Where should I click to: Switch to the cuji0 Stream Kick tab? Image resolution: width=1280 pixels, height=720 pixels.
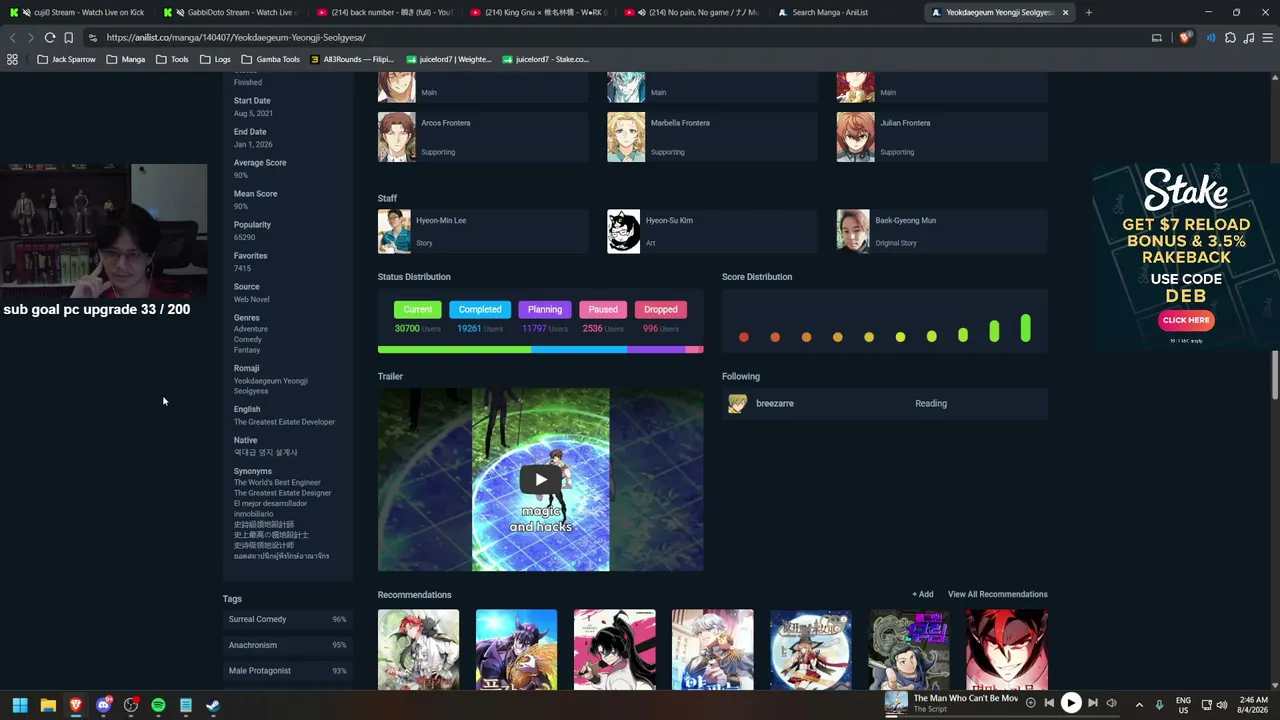point(77,13)
